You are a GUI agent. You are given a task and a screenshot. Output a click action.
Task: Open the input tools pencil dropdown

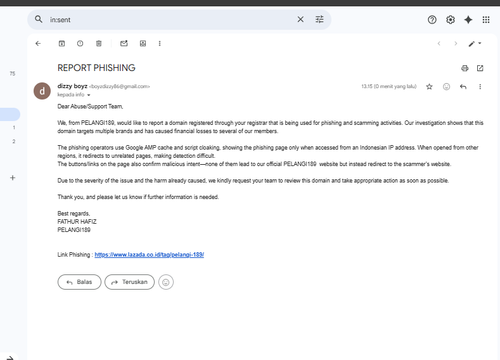[x=475, y=43]
